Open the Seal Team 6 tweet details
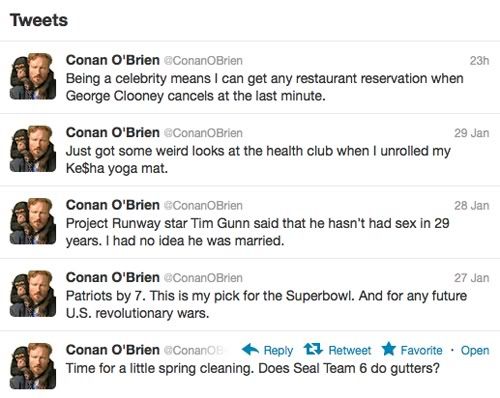The height and width of the screenshot is (398, 500). [x=475, y=350]
